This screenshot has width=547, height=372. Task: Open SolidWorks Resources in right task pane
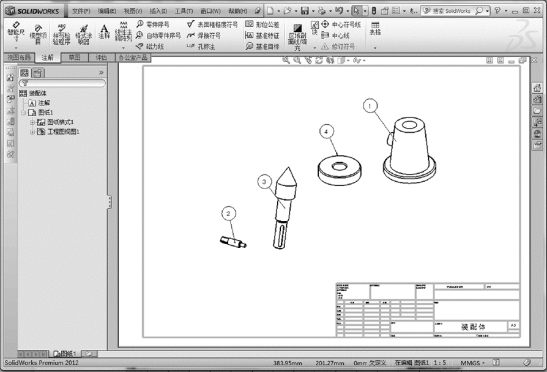click(x=537, y=88)
